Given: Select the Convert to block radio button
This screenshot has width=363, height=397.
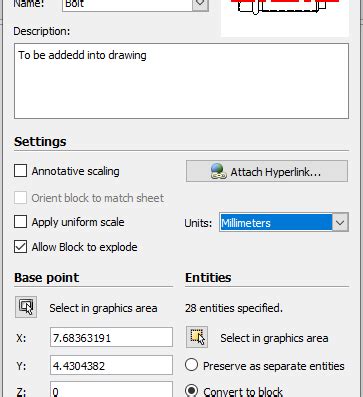Looking at the screenshot, I should click(x=191, y=390).
